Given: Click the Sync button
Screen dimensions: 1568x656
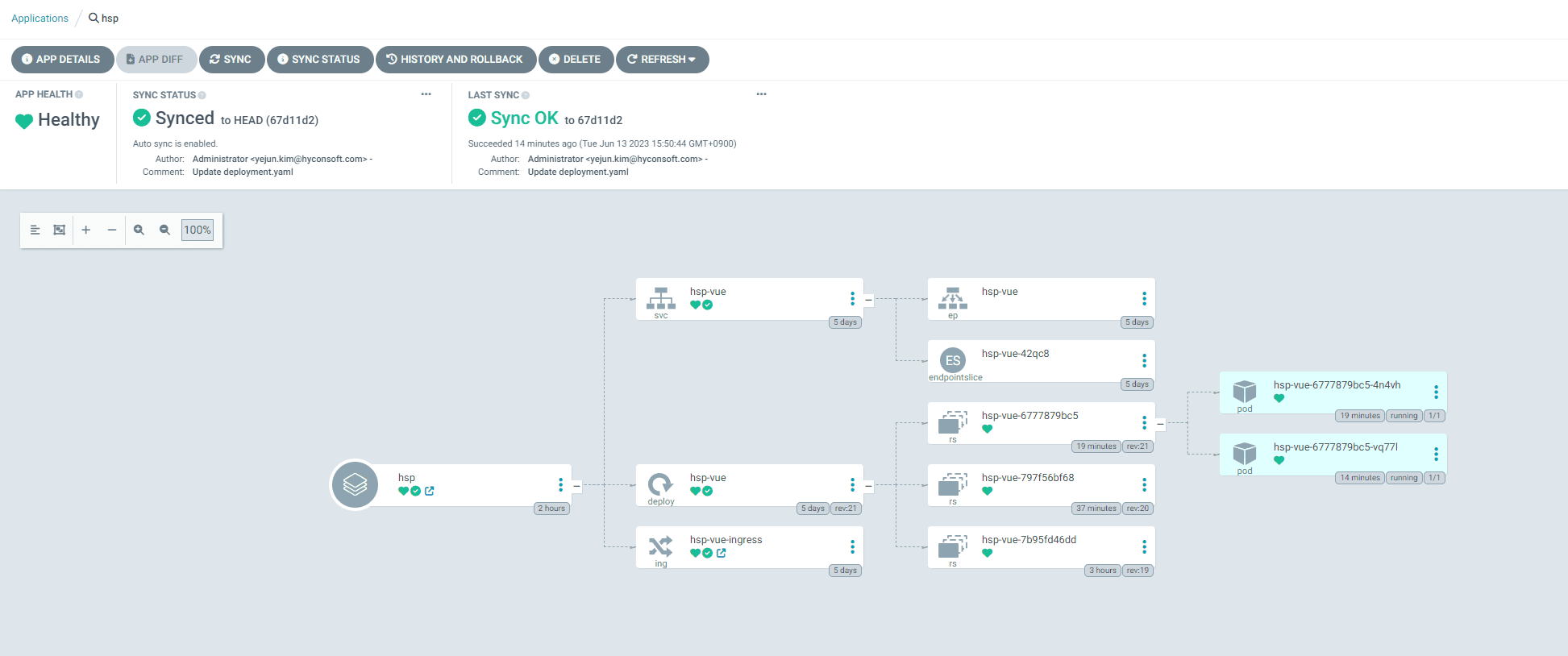Looking at the screenshot, I should click(231, 60).
